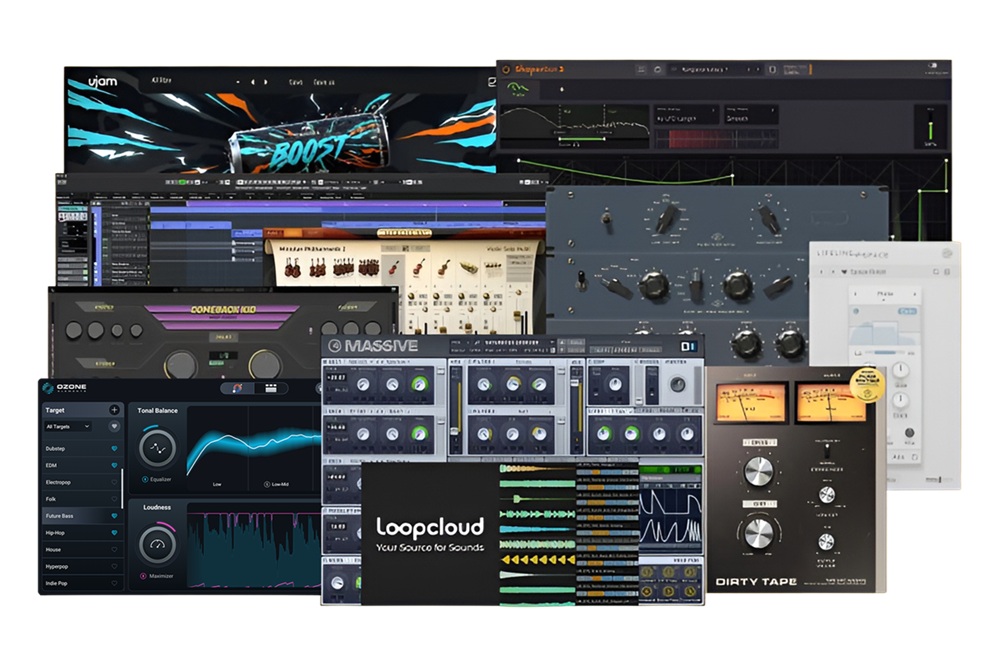Viewport: 1000px width, 666px height.
Task: Click the Drive knob on Dirty Tape
Action: 758,473
